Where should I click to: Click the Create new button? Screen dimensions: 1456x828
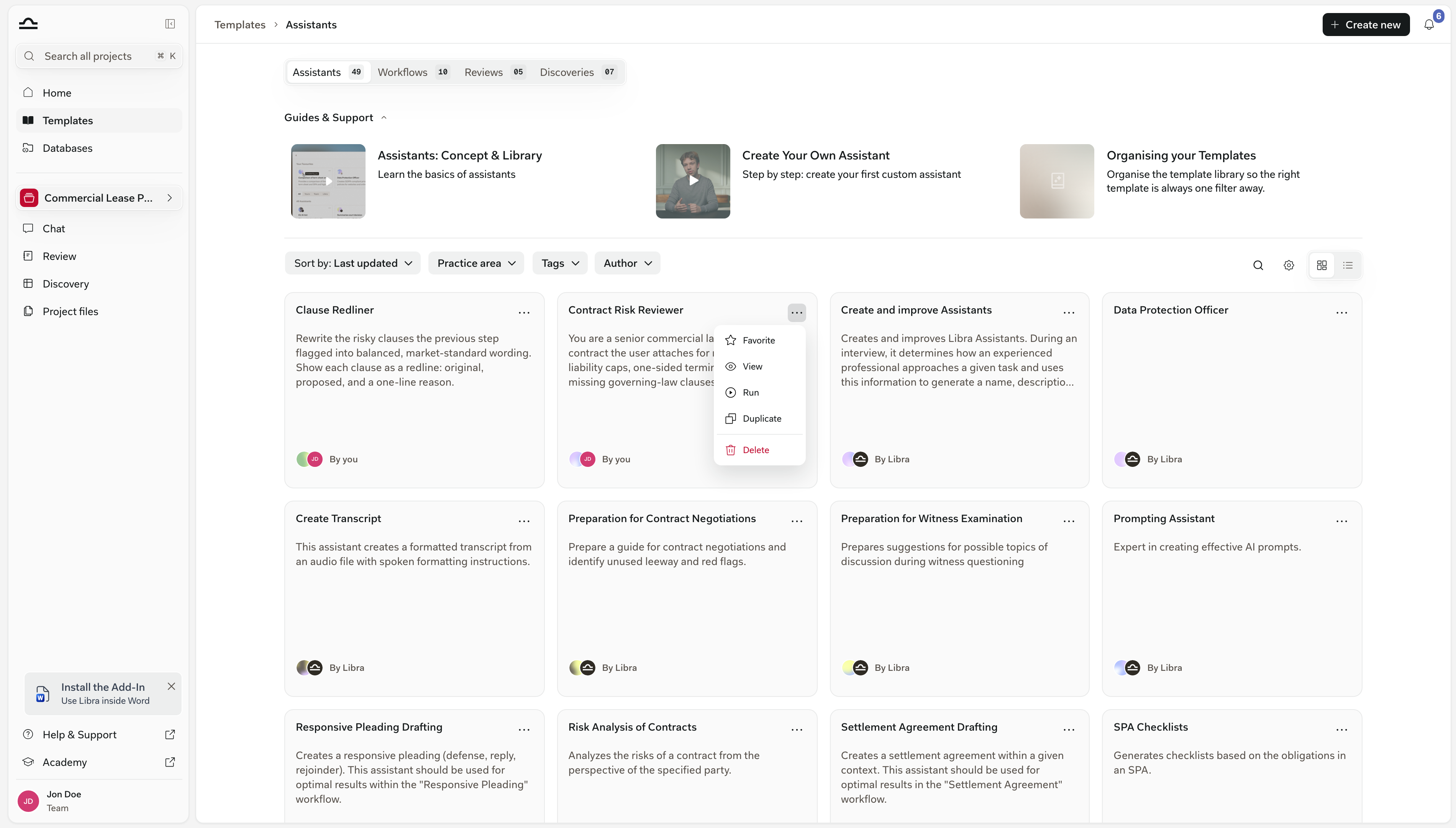pyautogui.click(x=1366, y=25)
